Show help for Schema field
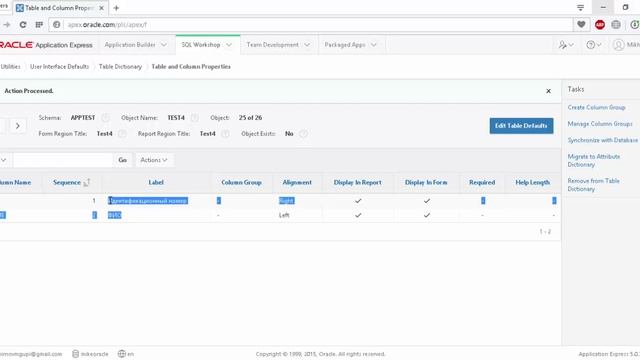 (105, 118)
